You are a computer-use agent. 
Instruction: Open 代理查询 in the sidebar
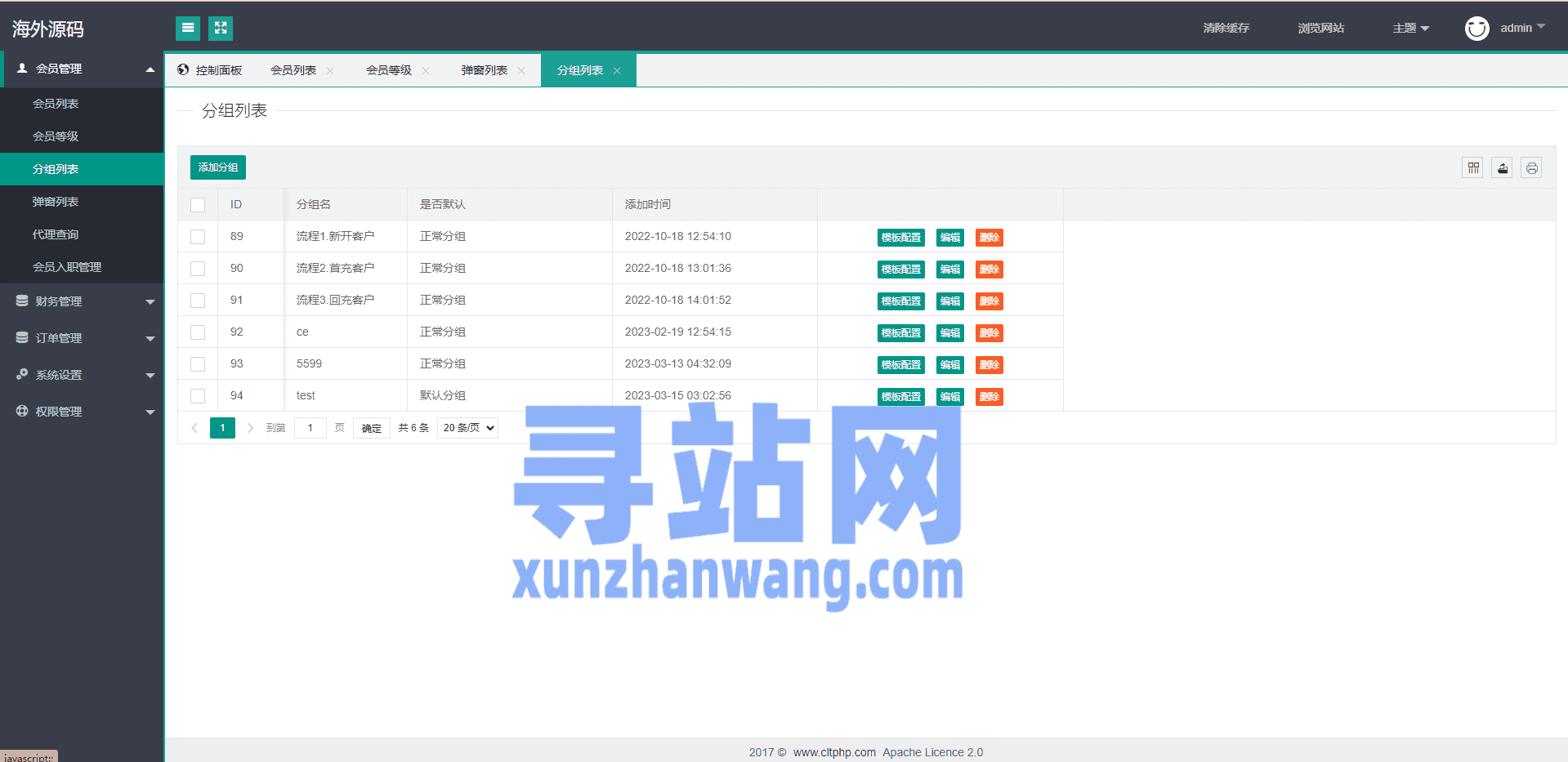[56, 234]
